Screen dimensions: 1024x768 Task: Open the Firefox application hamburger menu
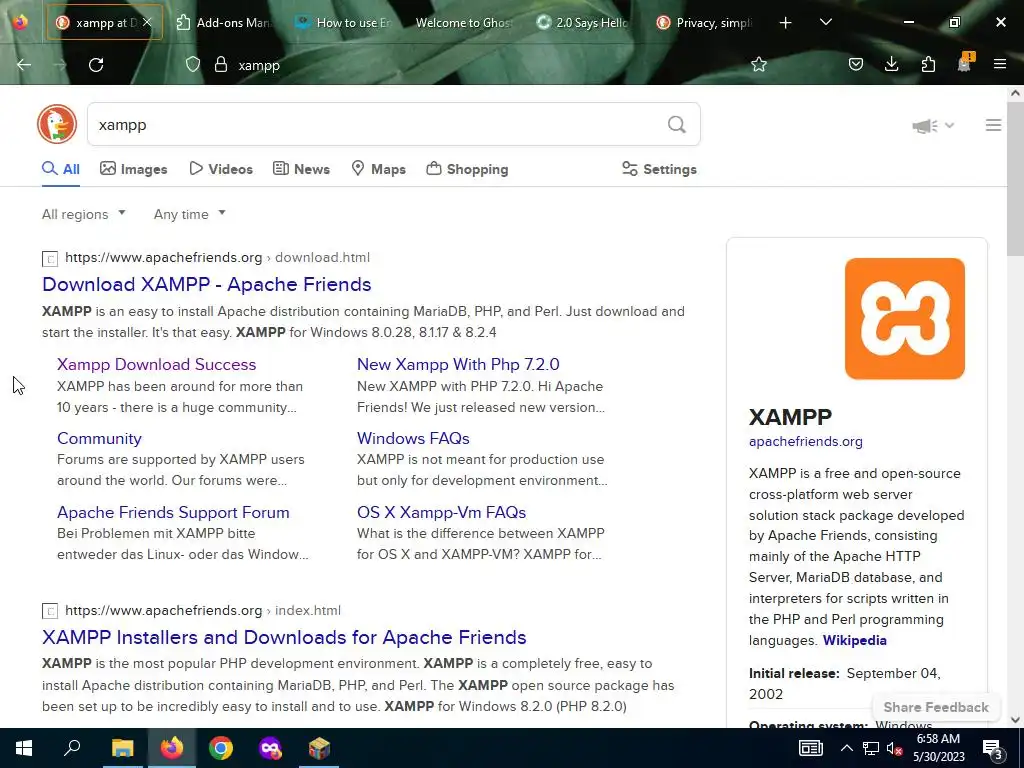click(999, 64)
